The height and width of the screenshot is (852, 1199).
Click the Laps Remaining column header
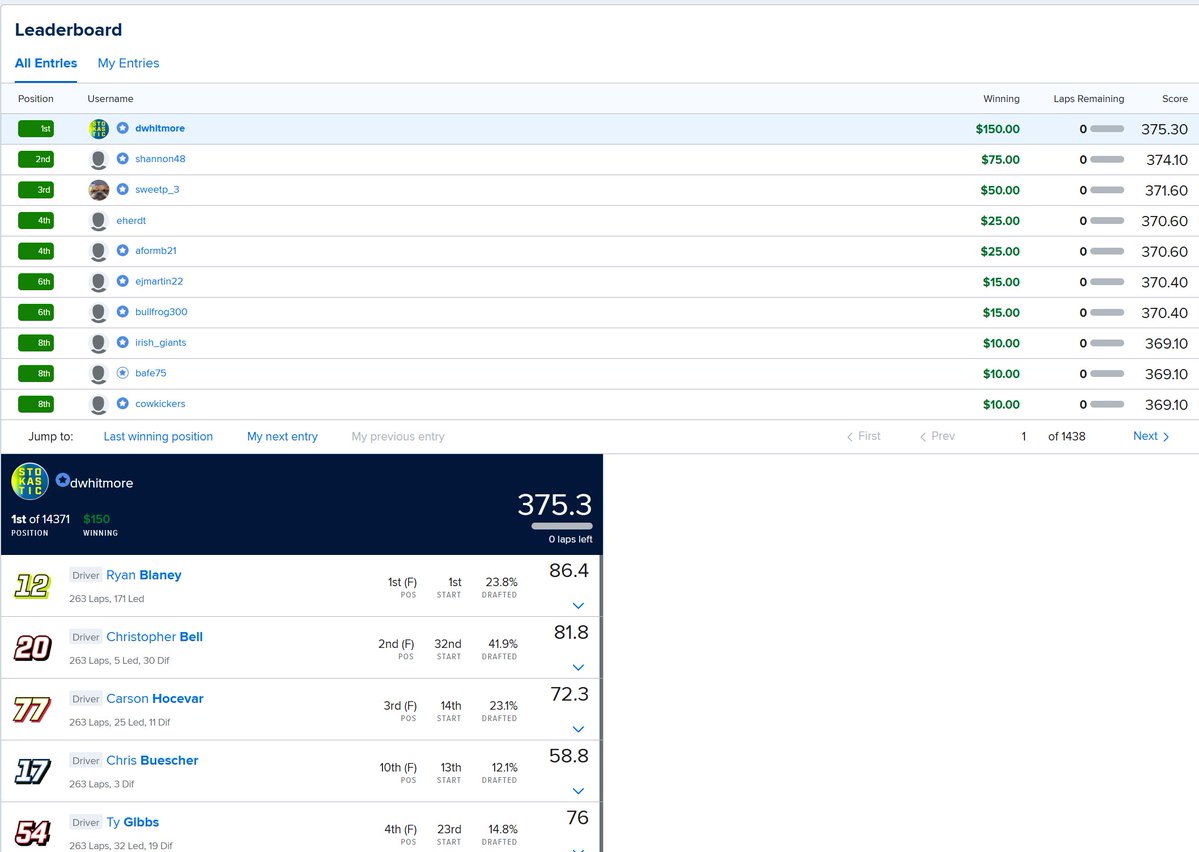tap(1088, 99)
